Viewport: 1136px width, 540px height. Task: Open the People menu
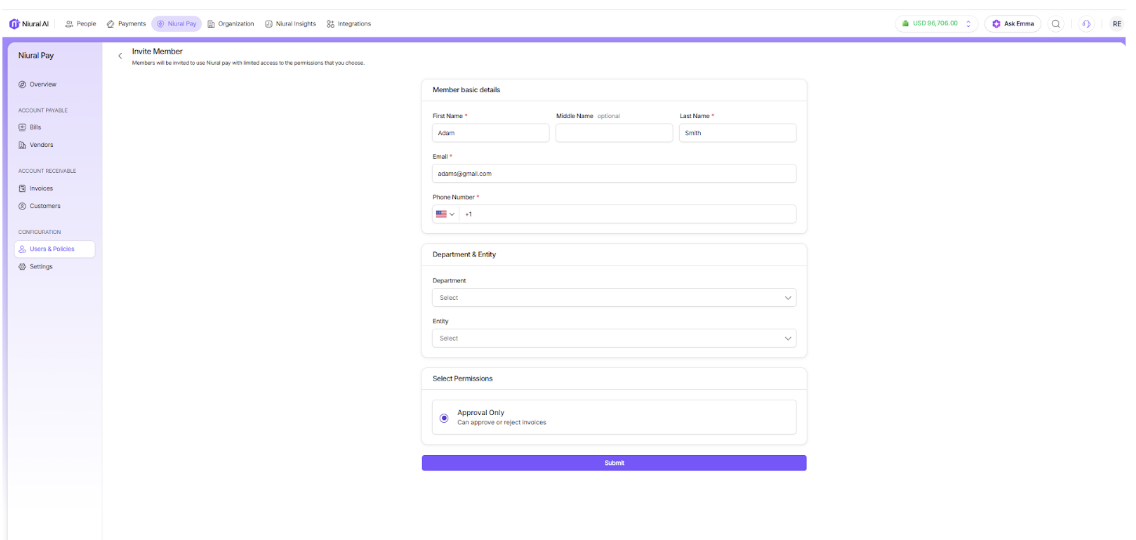tap(80, 24)
